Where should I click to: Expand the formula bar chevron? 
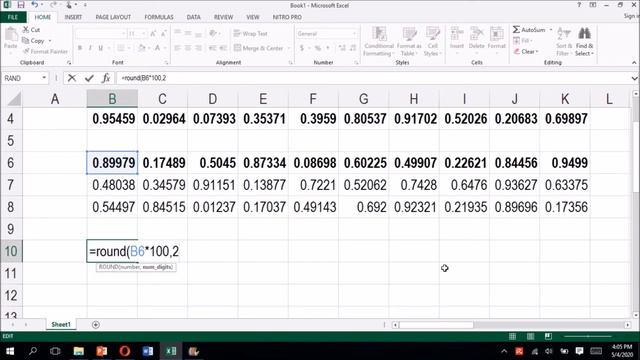634,78
